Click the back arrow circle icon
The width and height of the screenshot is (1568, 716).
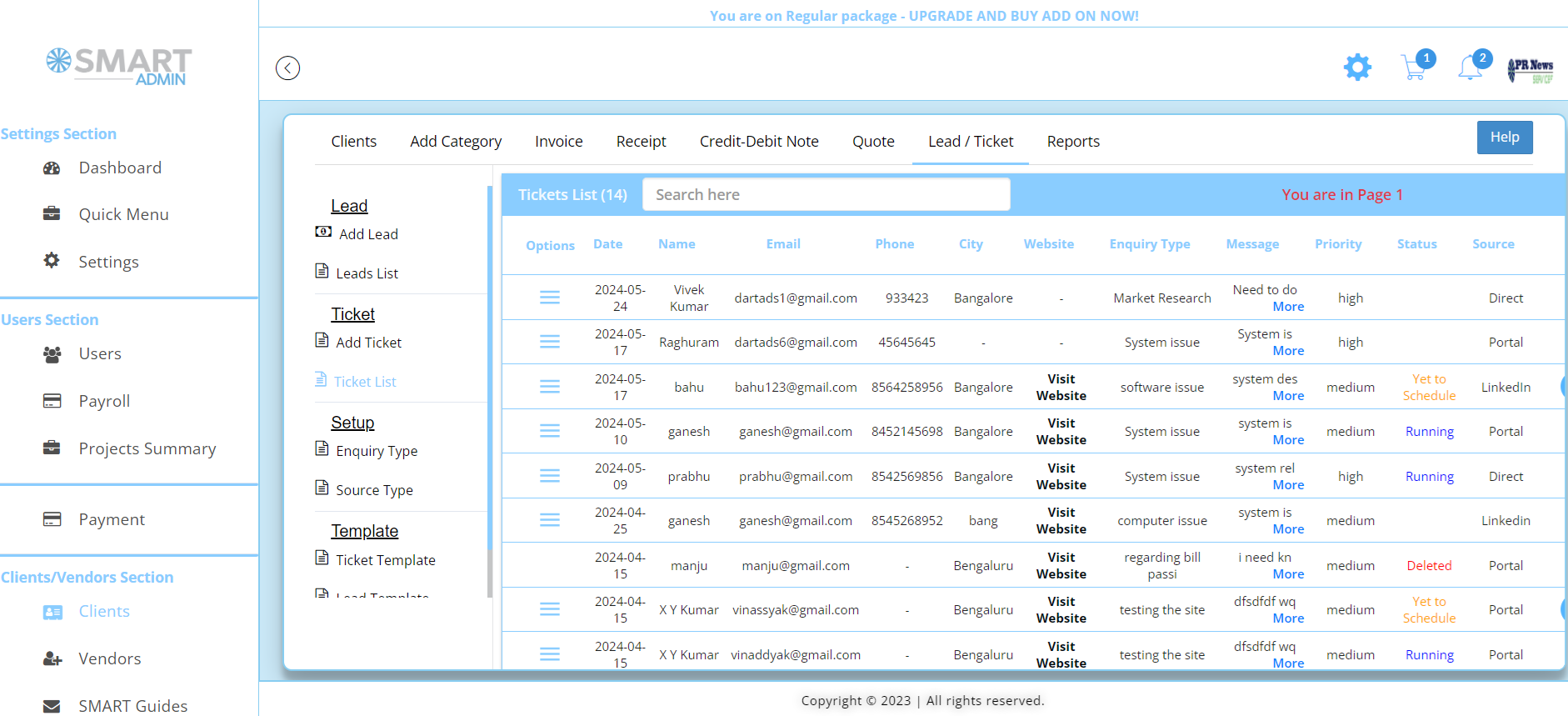pos(287,68)
